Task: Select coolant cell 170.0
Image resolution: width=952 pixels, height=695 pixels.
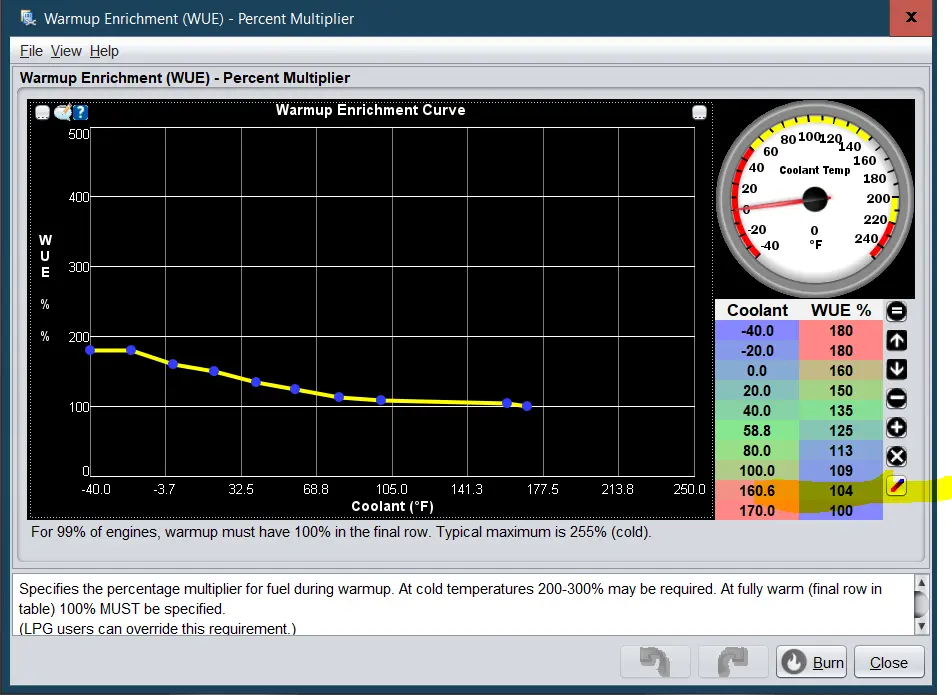Action: click(x=757, y=510)
